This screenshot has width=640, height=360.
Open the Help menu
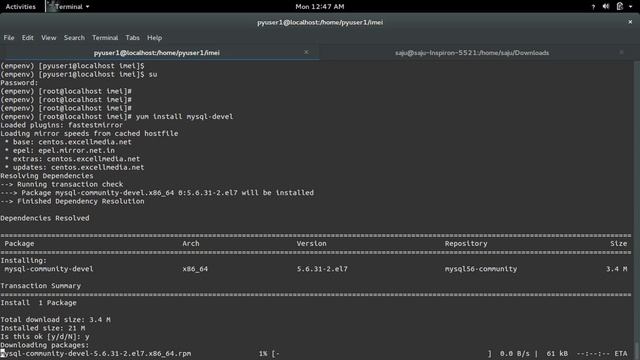pos(154,38)
